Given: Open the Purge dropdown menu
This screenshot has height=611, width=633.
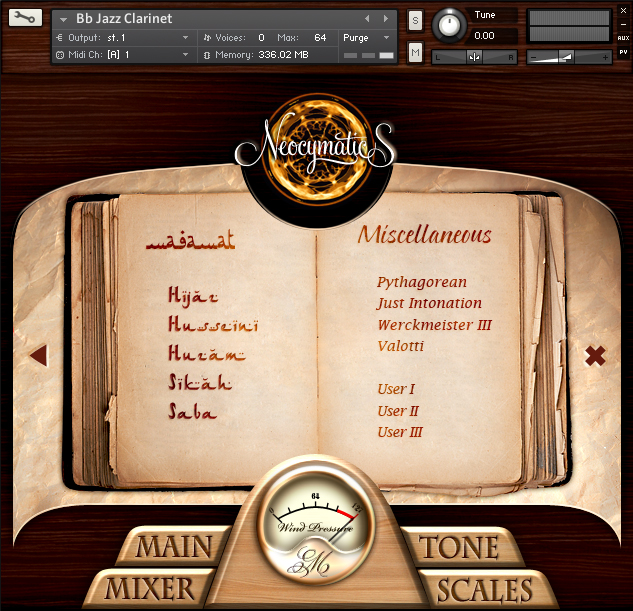Looking at the screenshot, I should [367, 38].
